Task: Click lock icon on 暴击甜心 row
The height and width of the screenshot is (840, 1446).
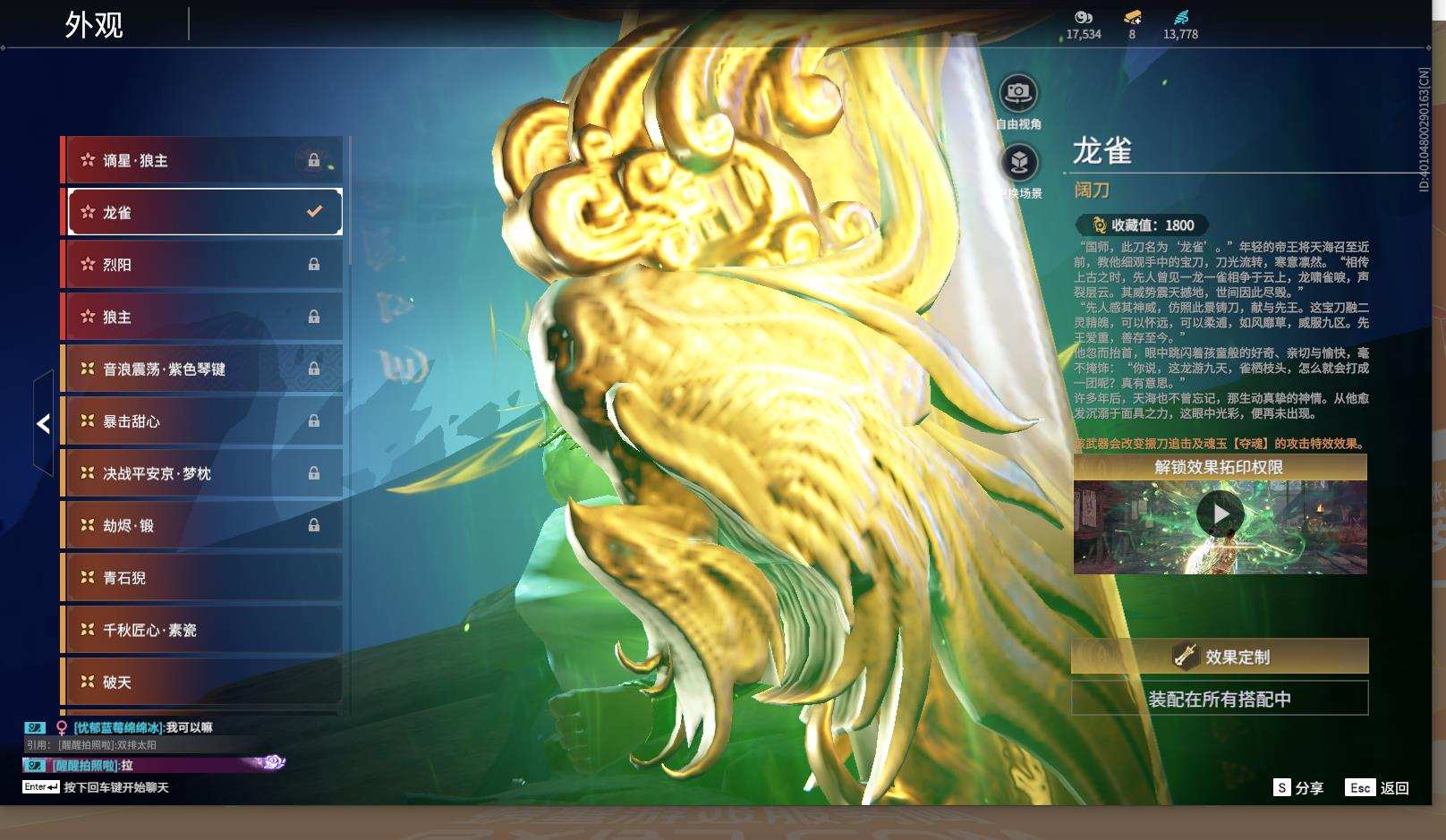Action: (314, 420)
